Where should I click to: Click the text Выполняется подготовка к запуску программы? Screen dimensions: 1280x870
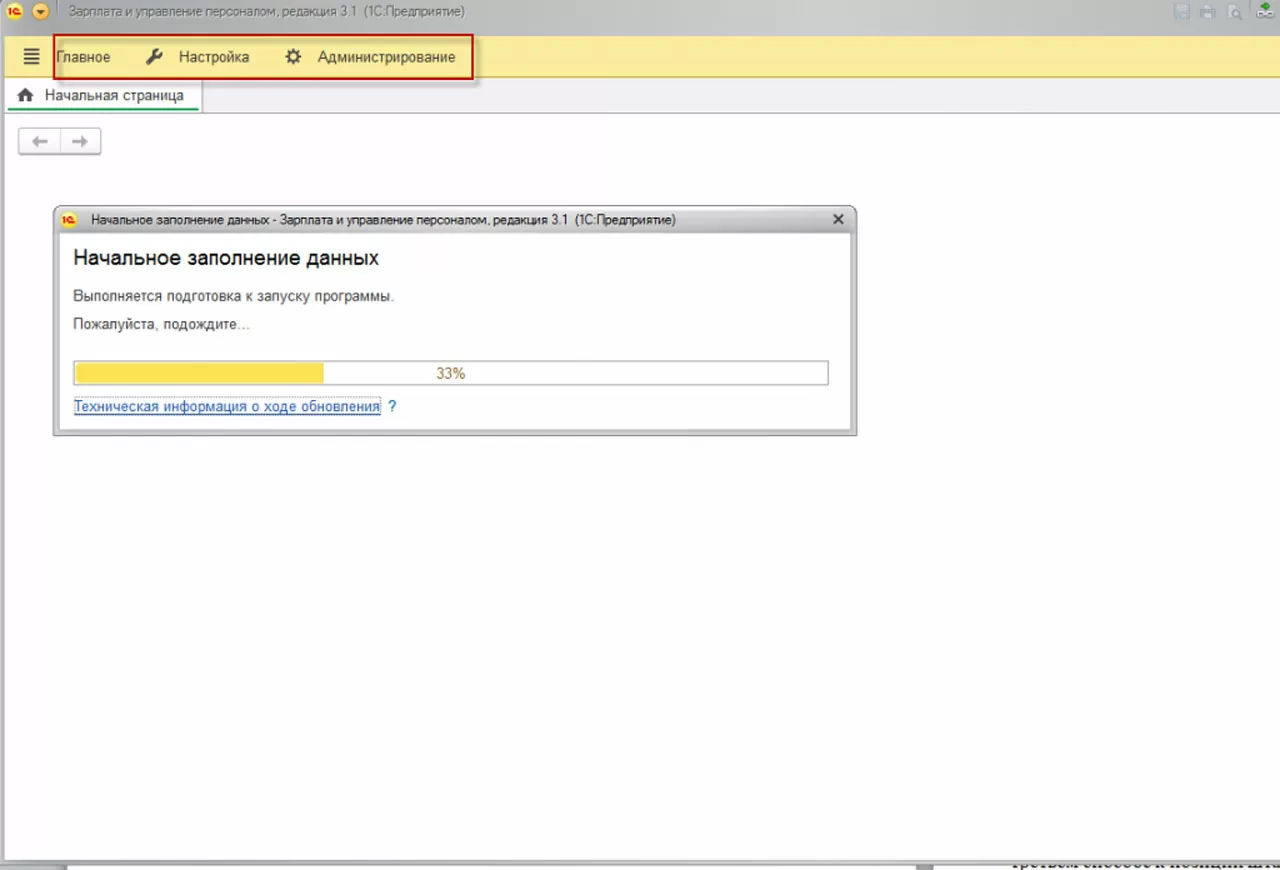[x=234, y=296]
